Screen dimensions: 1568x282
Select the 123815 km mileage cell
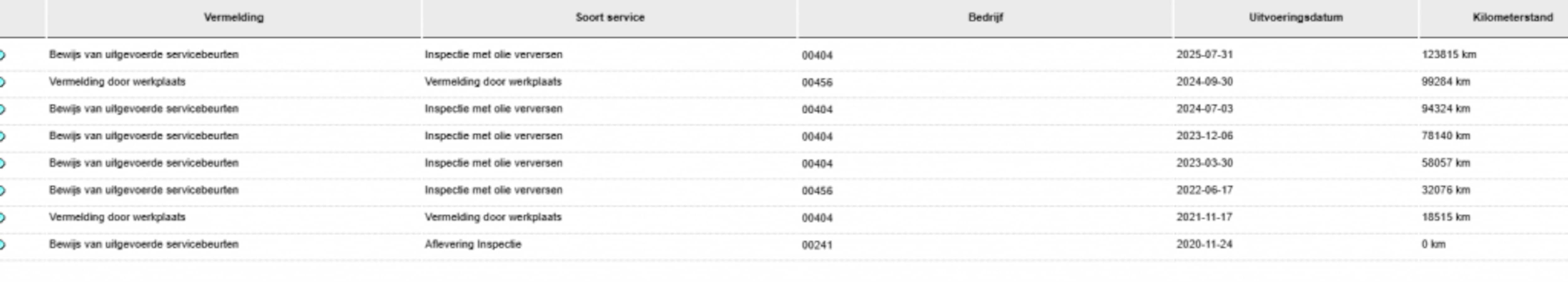point(1449,55)
